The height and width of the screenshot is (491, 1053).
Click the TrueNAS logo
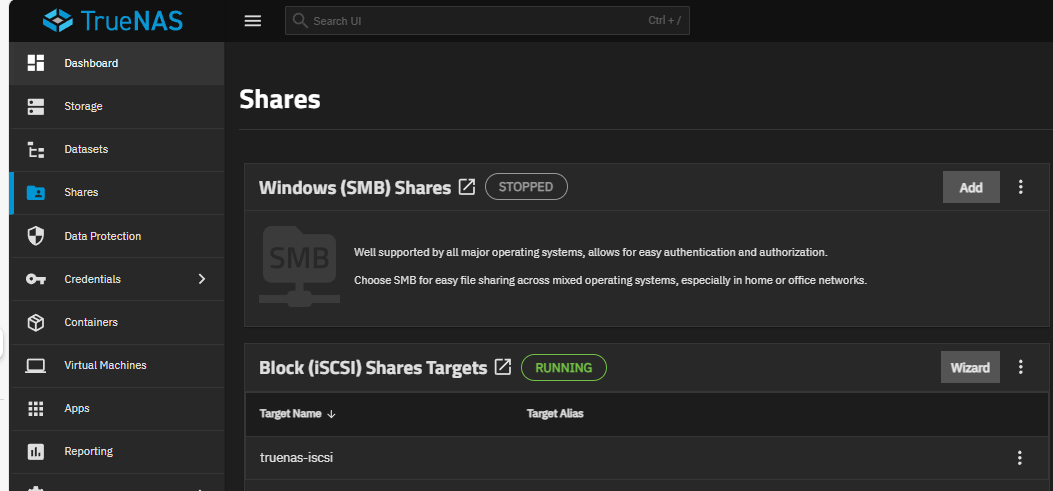113,21
